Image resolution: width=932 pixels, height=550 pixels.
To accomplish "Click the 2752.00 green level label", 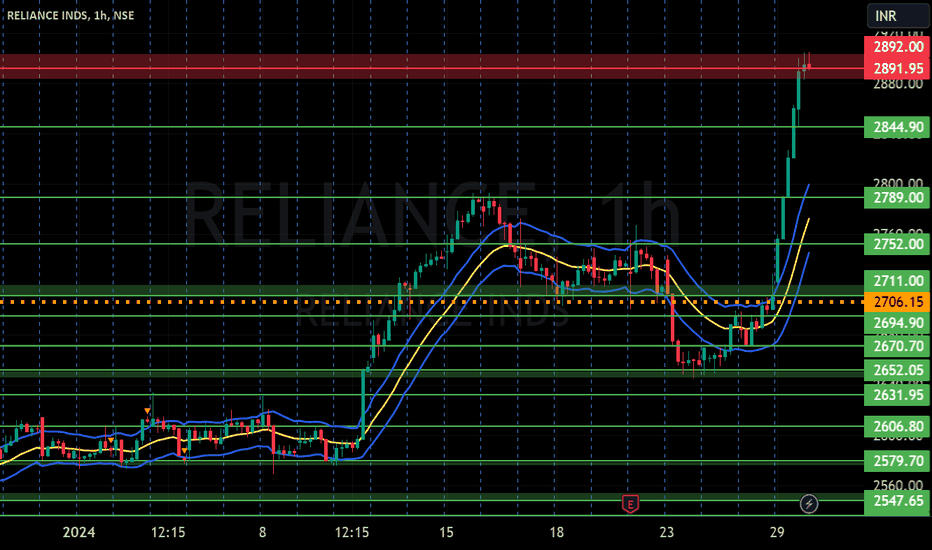I will point(896,244).
